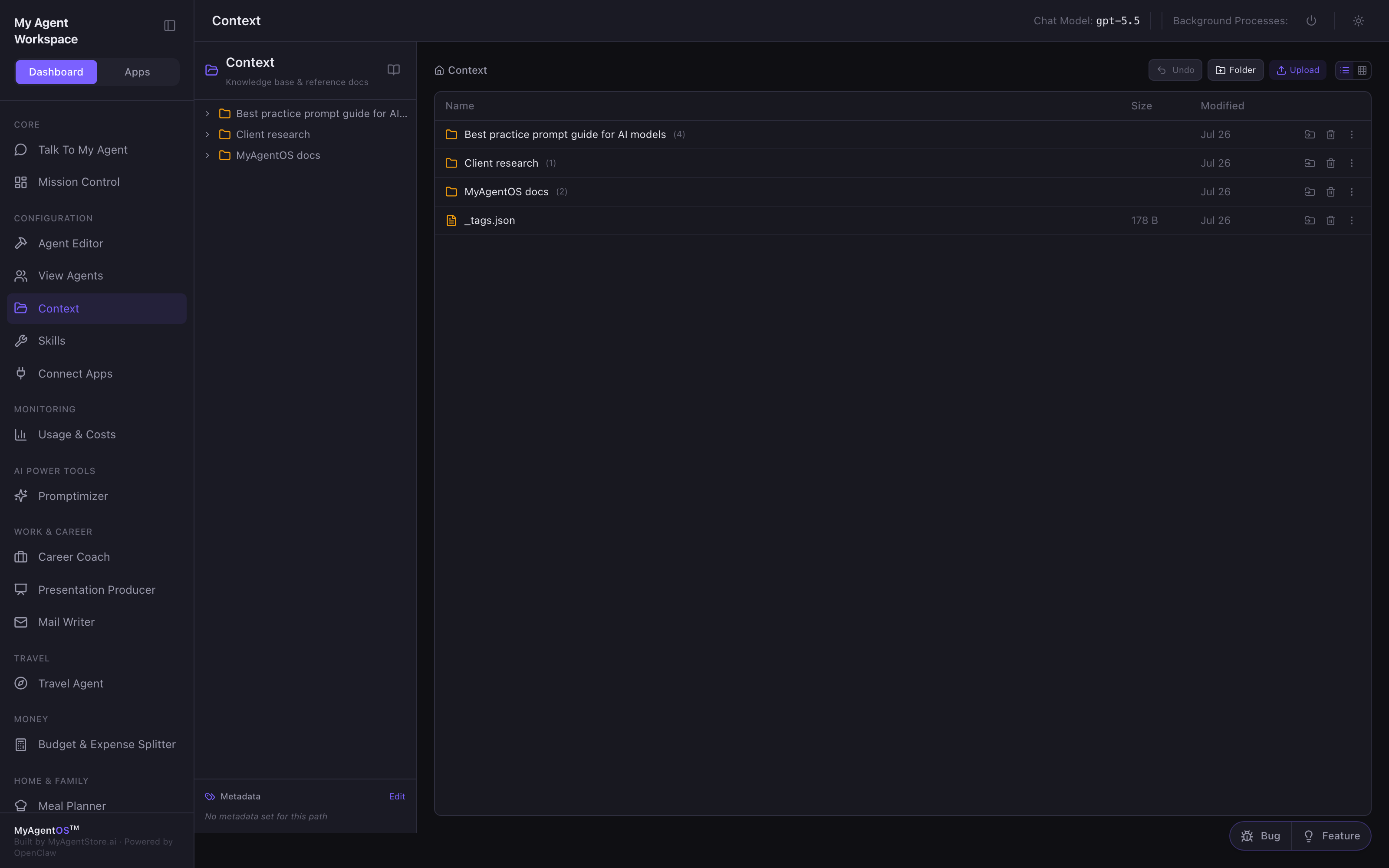This screenshot has width=1389, height=868.
Task: Move the MyAgentOS docs folder
Action: click(1310, 192)
